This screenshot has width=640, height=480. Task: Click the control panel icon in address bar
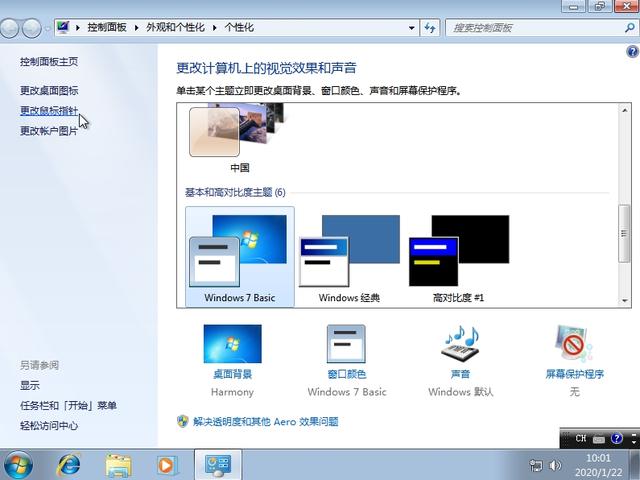coord(63,27)
